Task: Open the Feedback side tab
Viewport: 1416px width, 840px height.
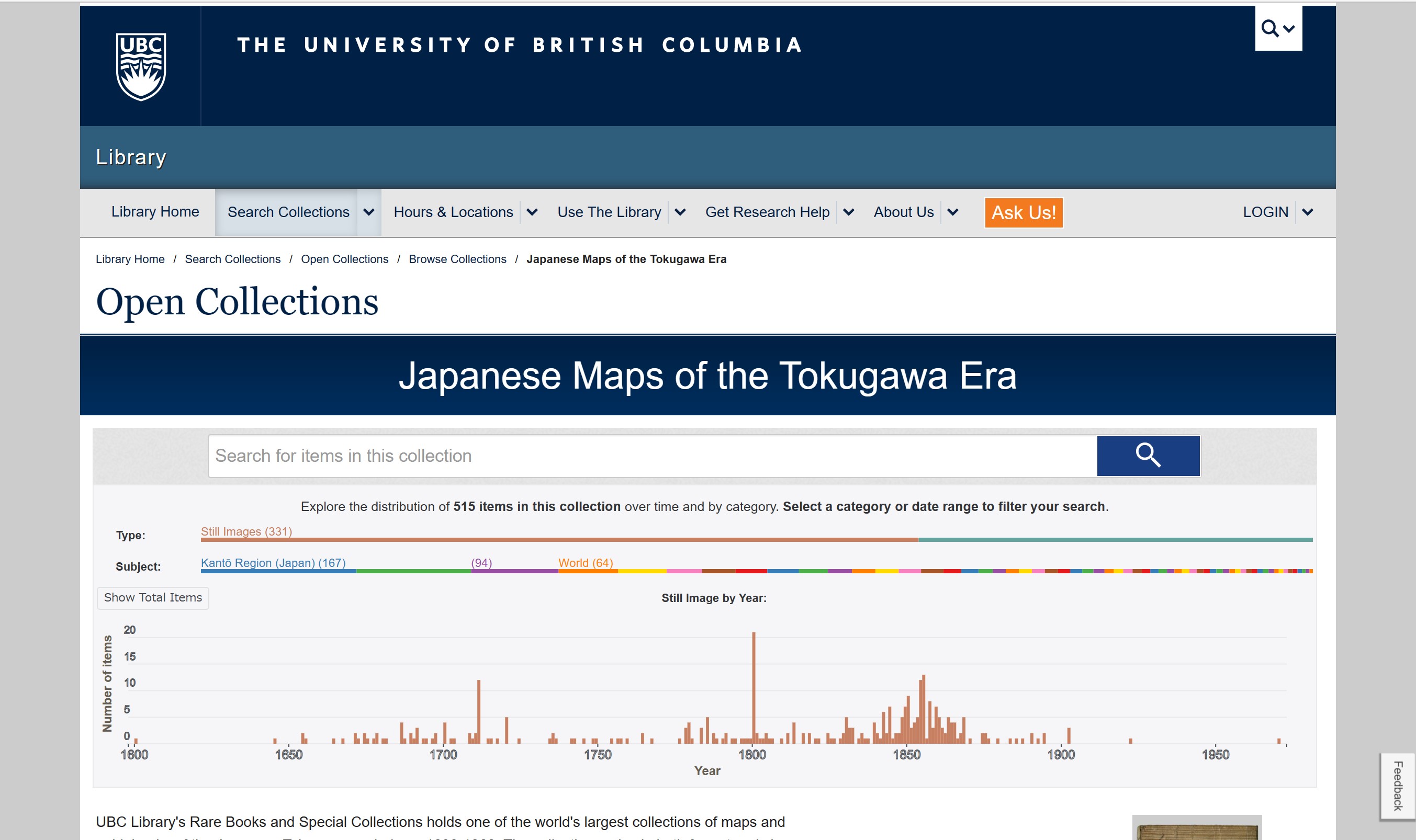Action: tap(1397, 786)
